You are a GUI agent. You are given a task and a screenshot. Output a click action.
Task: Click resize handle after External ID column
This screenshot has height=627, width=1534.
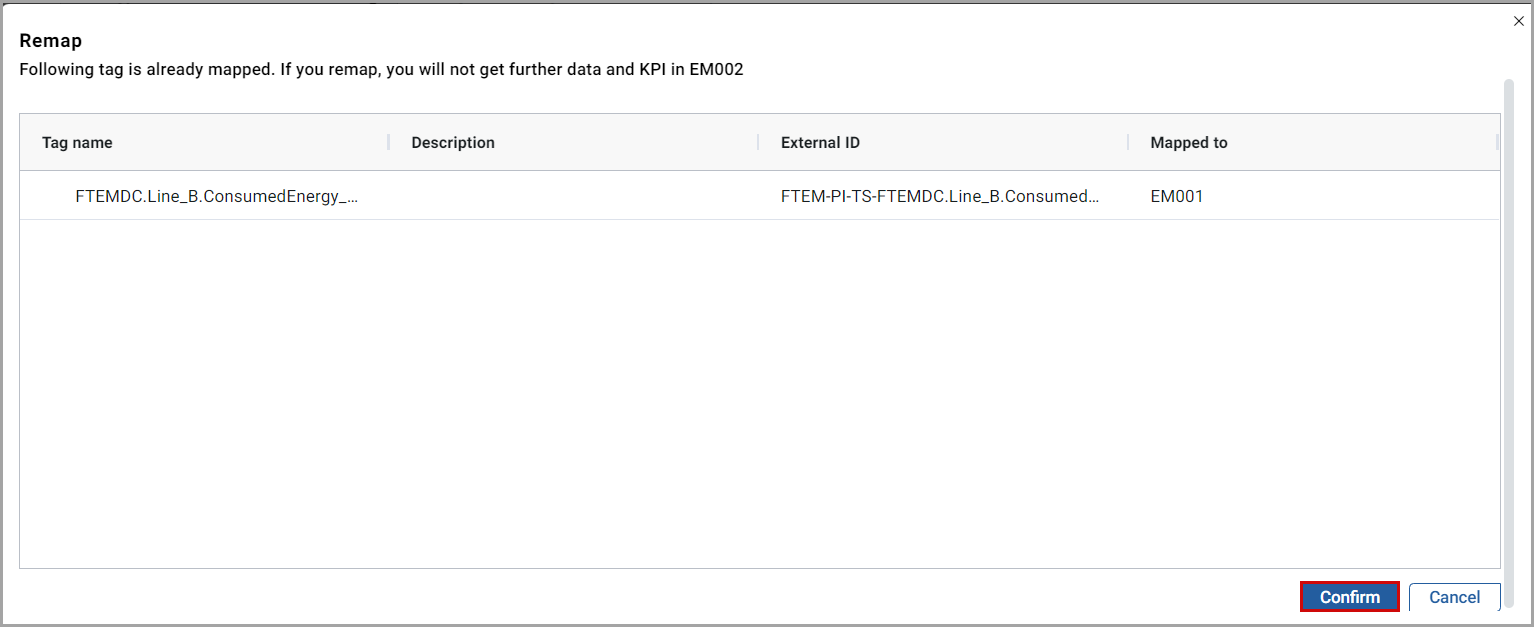(1128, 143)
